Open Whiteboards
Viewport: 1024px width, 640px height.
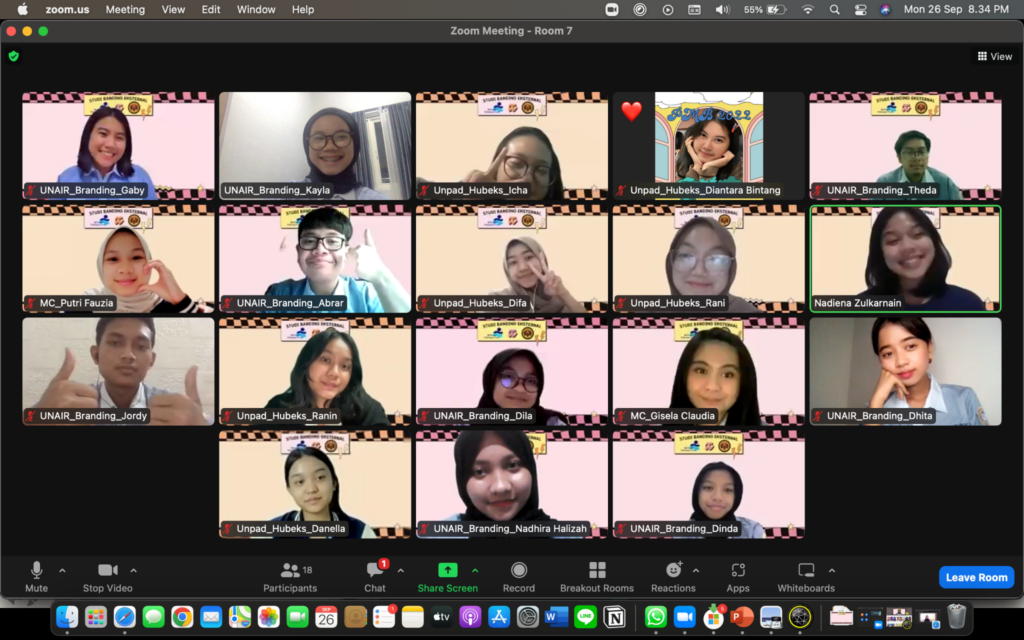[x=806, y=576]
